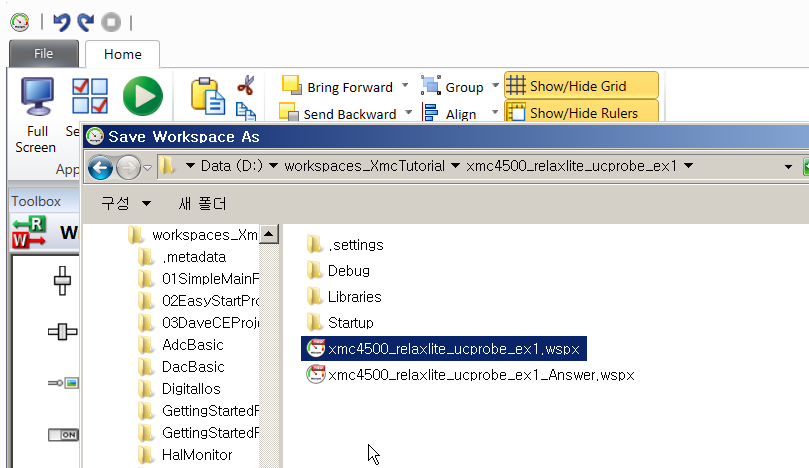Click the 새 폴더 new folder button
The width and height of the screenshot is (809, 468).
202,203
